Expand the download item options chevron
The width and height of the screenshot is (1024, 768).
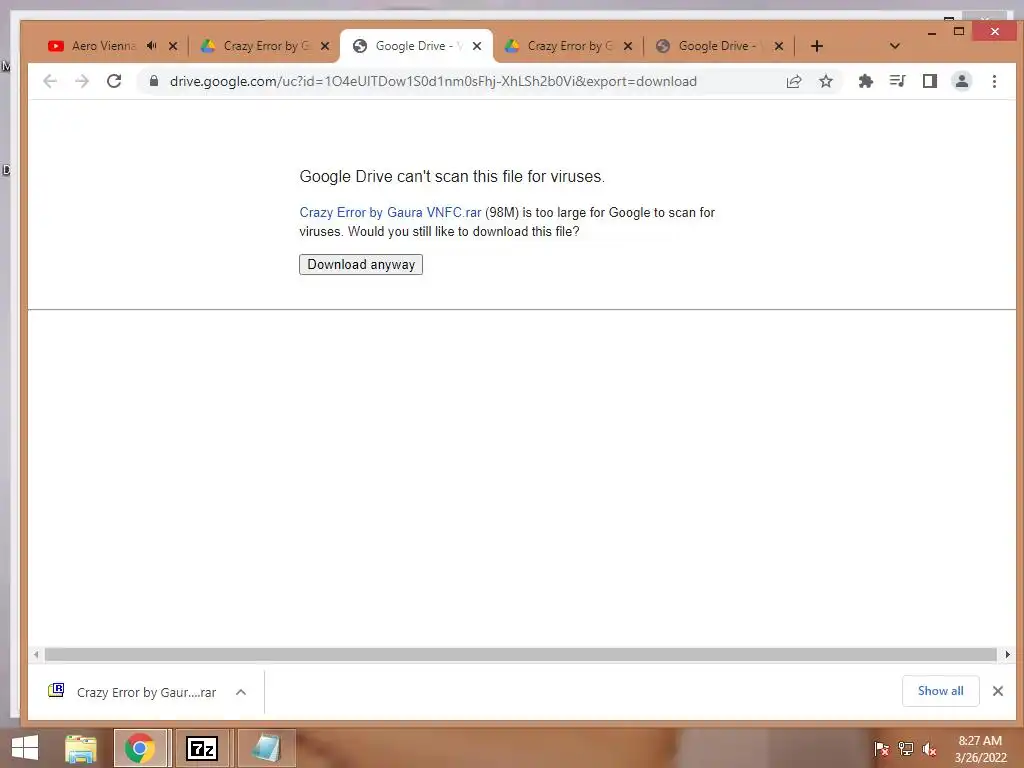(241, 692)
